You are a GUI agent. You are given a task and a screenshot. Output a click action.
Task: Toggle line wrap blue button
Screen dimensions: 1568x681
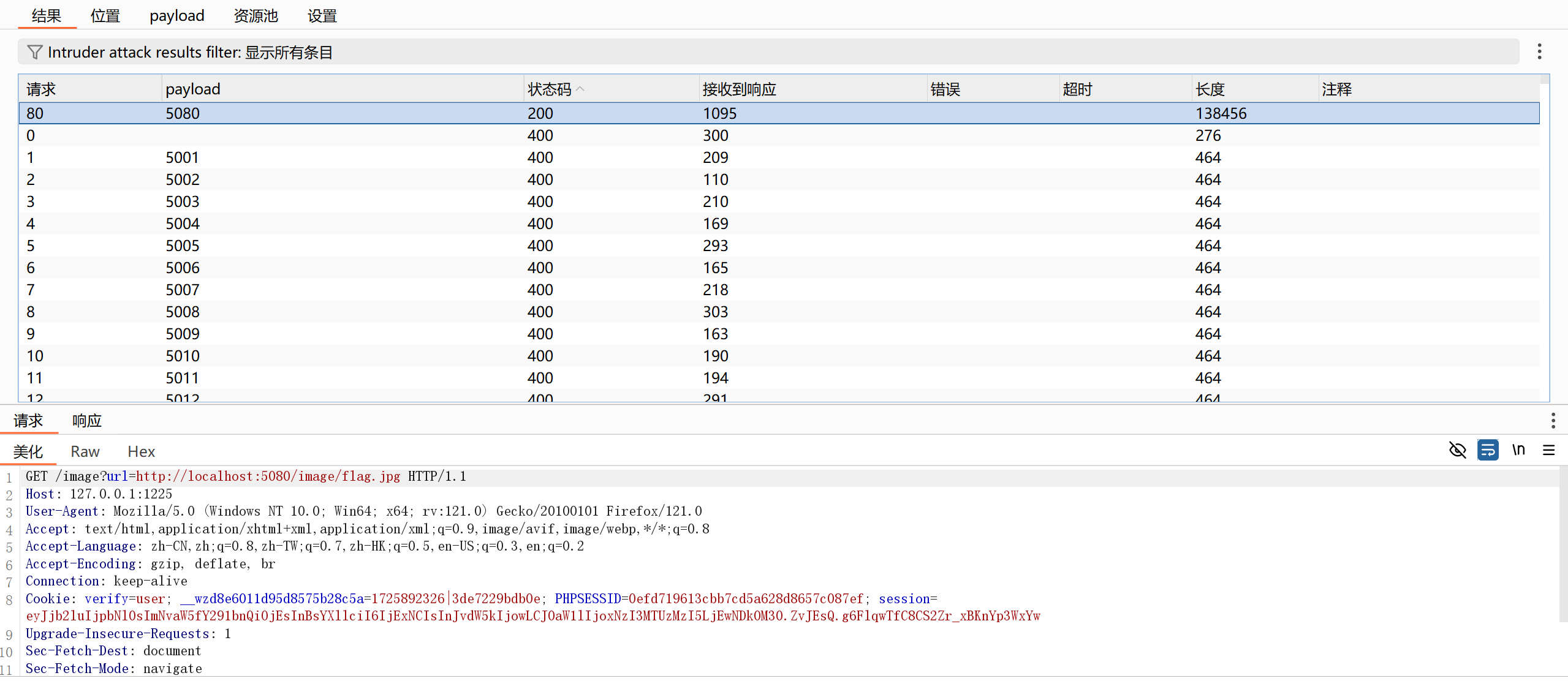click(x=1487, y=451)
